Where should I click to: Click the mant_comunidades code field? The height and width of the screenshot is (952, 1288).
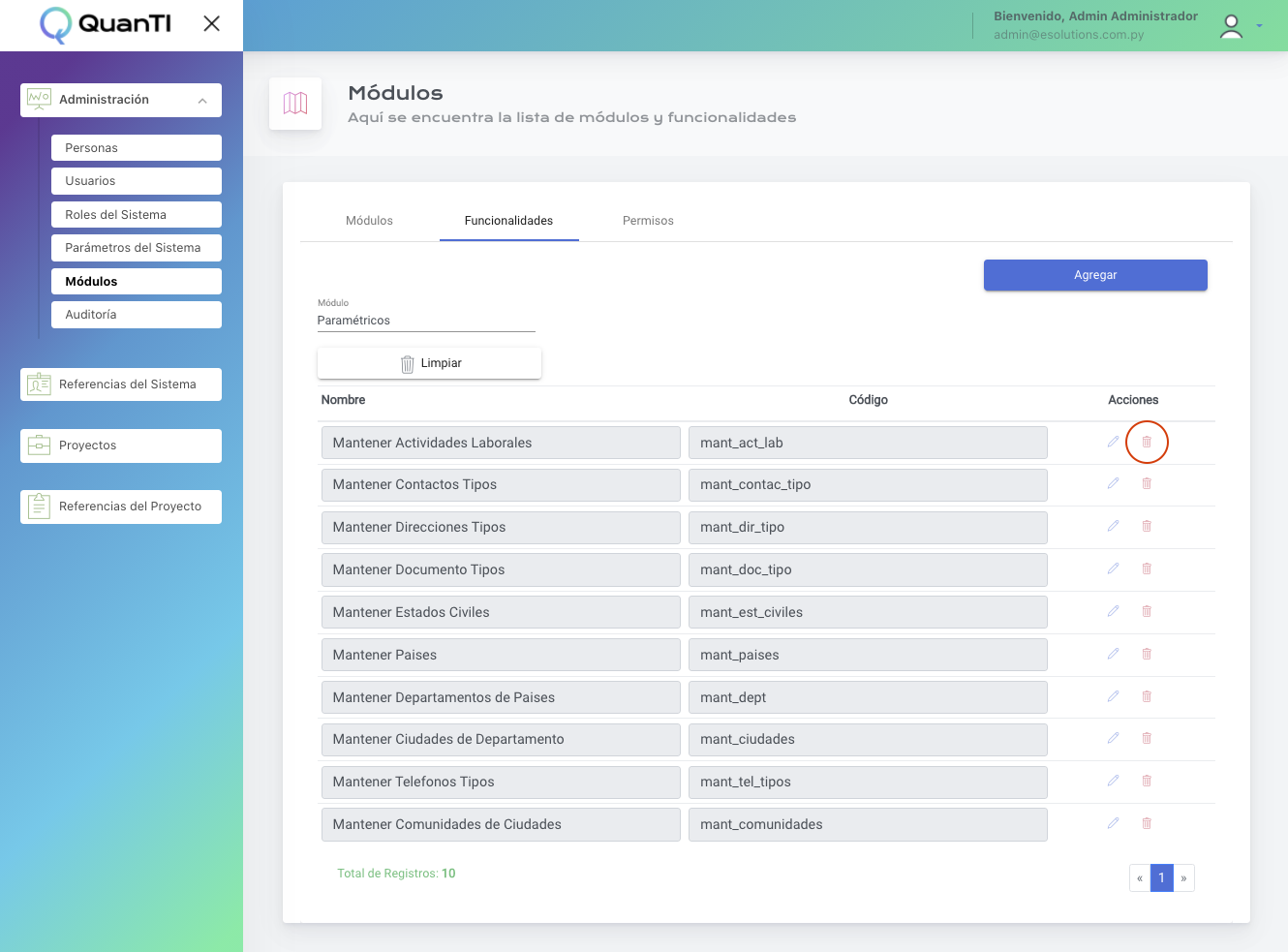click(868, 824)
